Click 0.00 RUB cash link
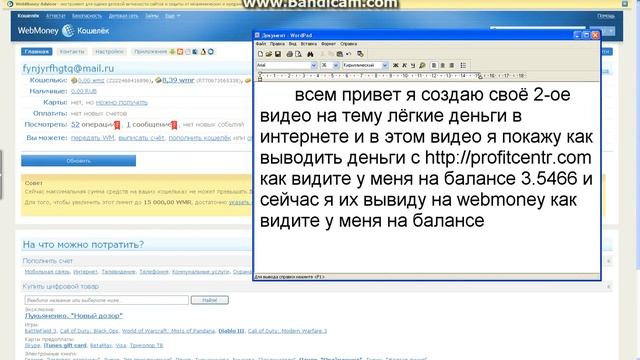This screenshot has height=360, width=640. (x=84, y=91)
